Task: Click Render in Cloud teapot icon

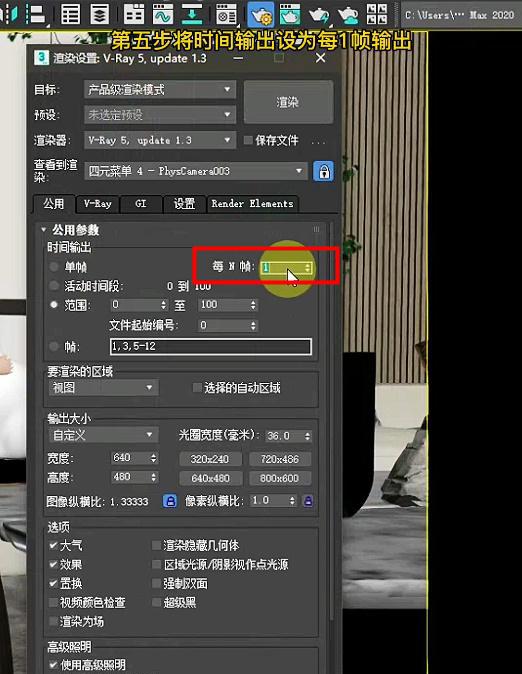Action: 348,14
